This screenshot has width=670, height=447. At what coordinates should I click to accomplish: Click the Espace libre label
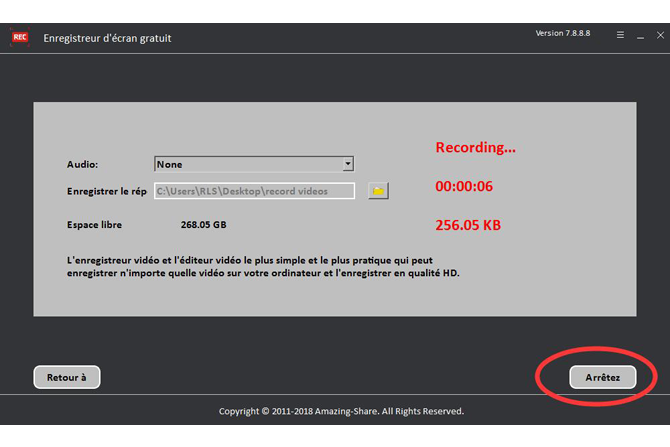95,224
